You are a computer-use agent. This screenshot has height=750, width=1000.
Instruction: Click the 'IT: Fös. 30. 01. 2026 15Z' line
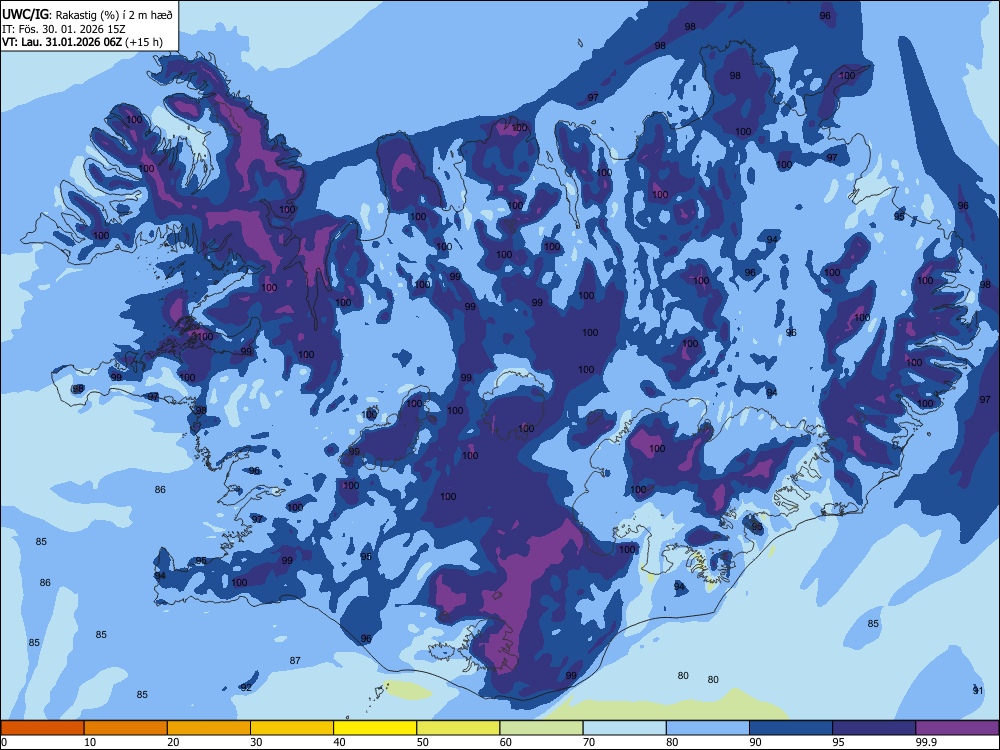point(64,29)
